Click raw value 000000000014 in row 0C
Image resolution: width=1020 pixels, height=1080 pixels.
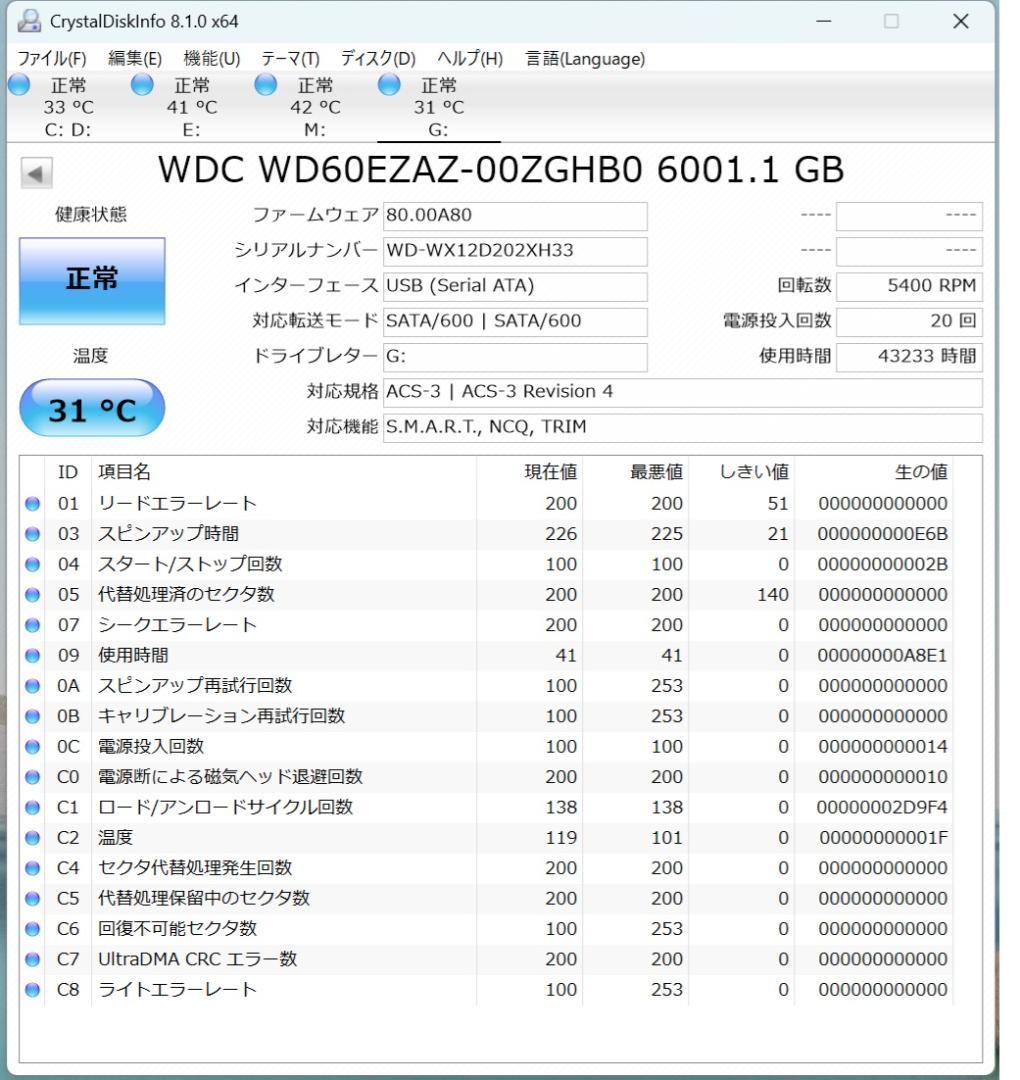click(x=883, y=747)
